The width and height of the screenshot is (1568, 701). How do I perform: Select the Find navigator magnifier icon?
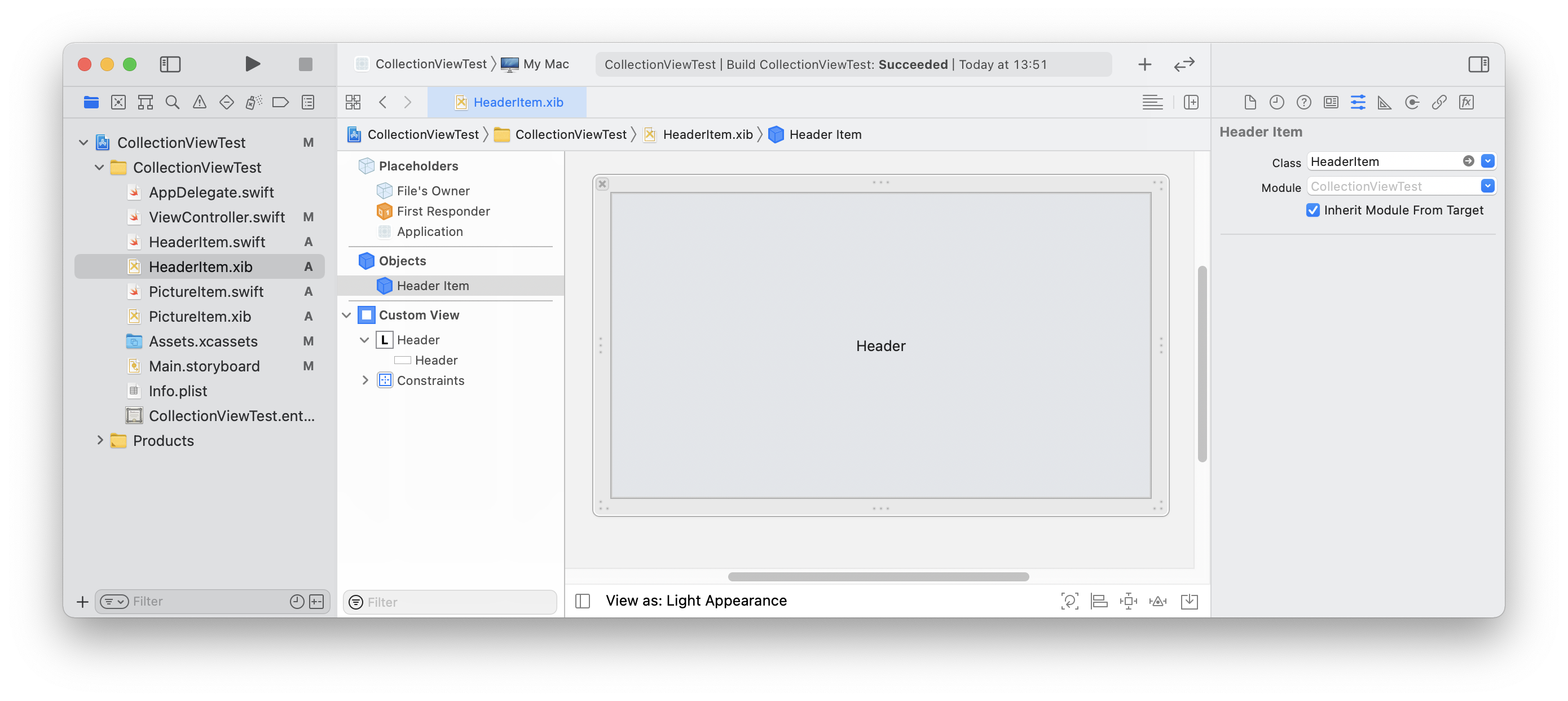coord(172,102)
